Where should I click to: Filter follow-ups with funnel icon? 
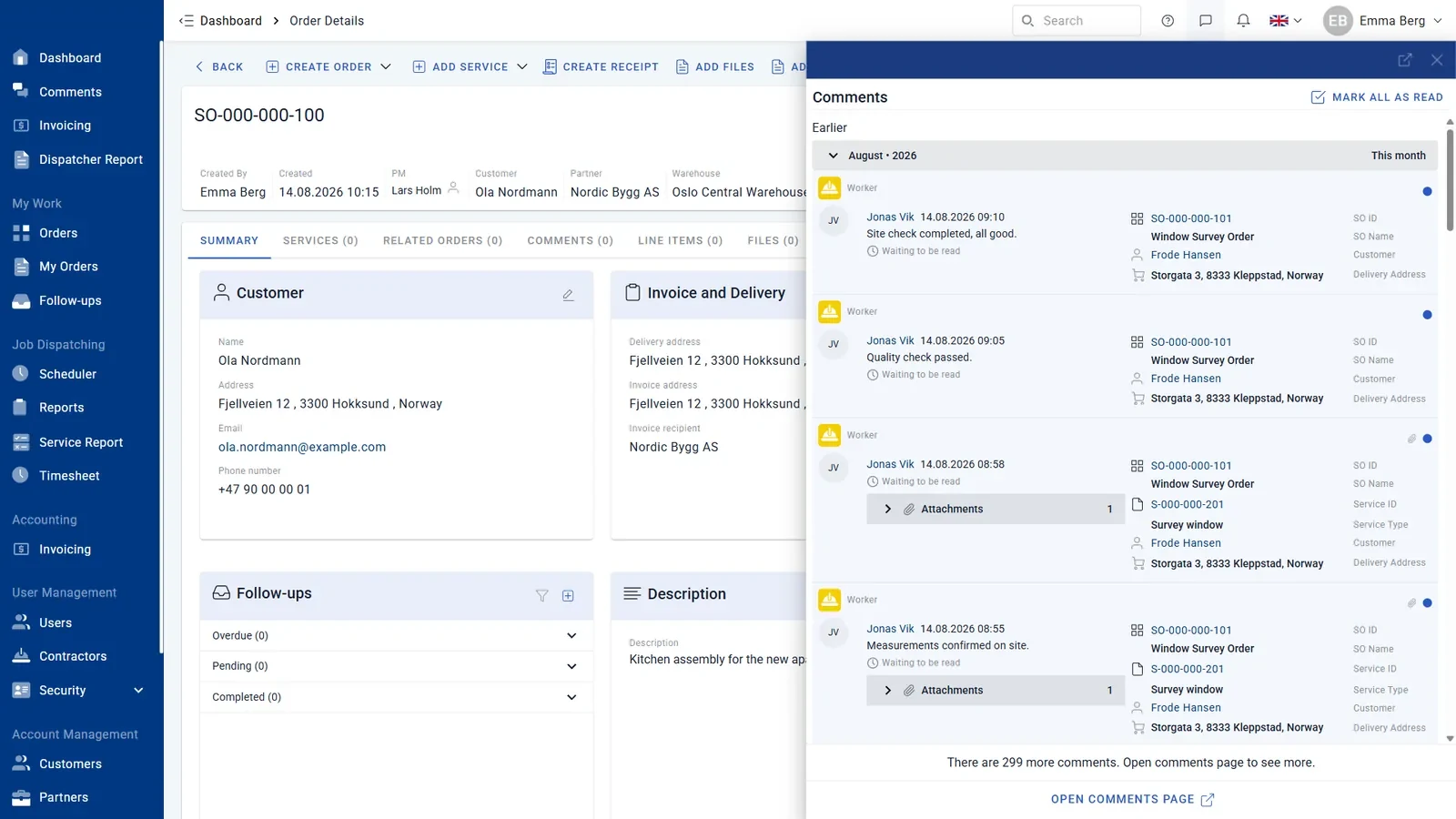coord(542,596)
